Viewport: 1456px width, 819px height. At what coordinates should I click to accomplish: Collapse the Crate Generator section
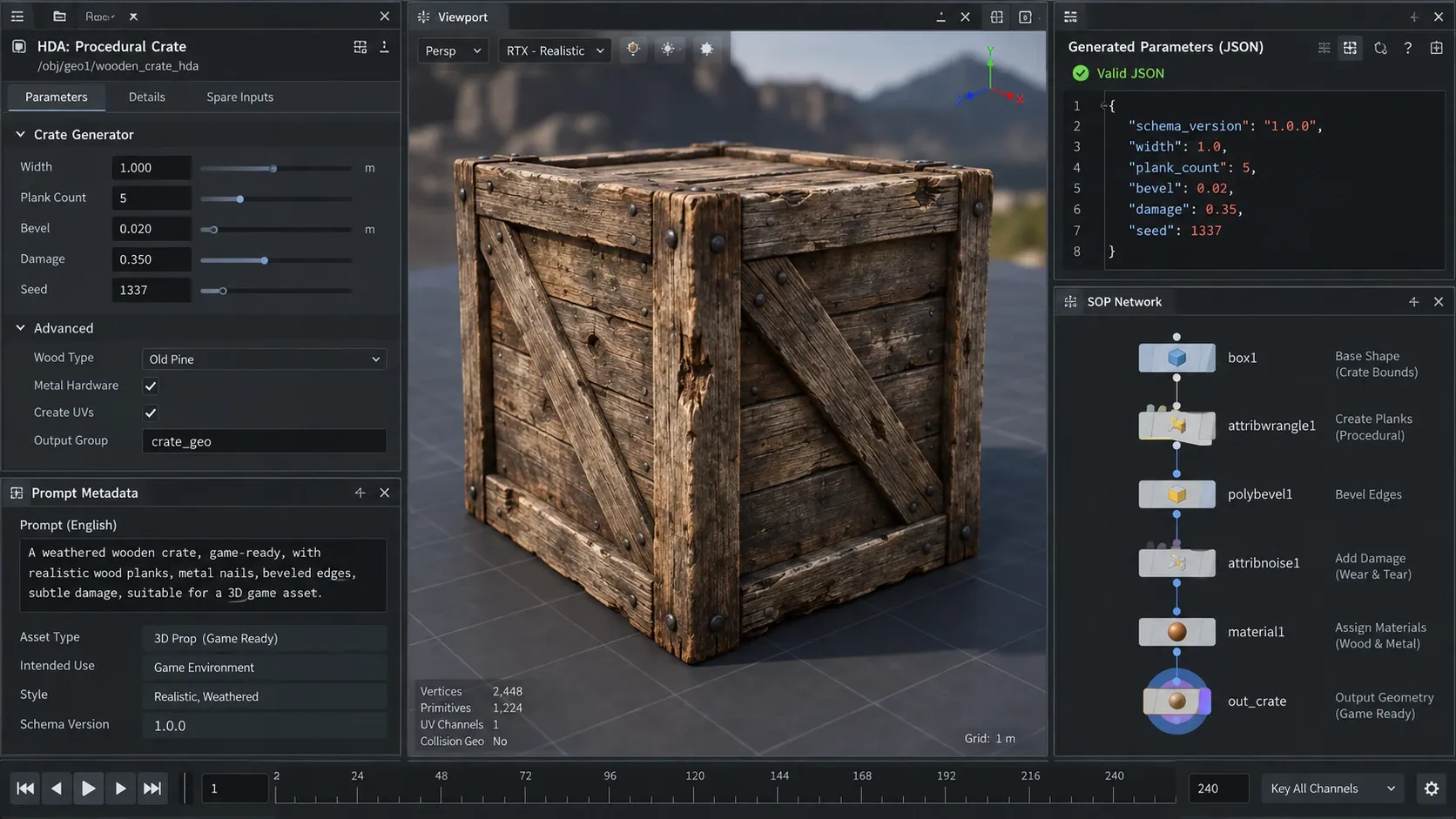pyautogui.click(x=20, y=135)
